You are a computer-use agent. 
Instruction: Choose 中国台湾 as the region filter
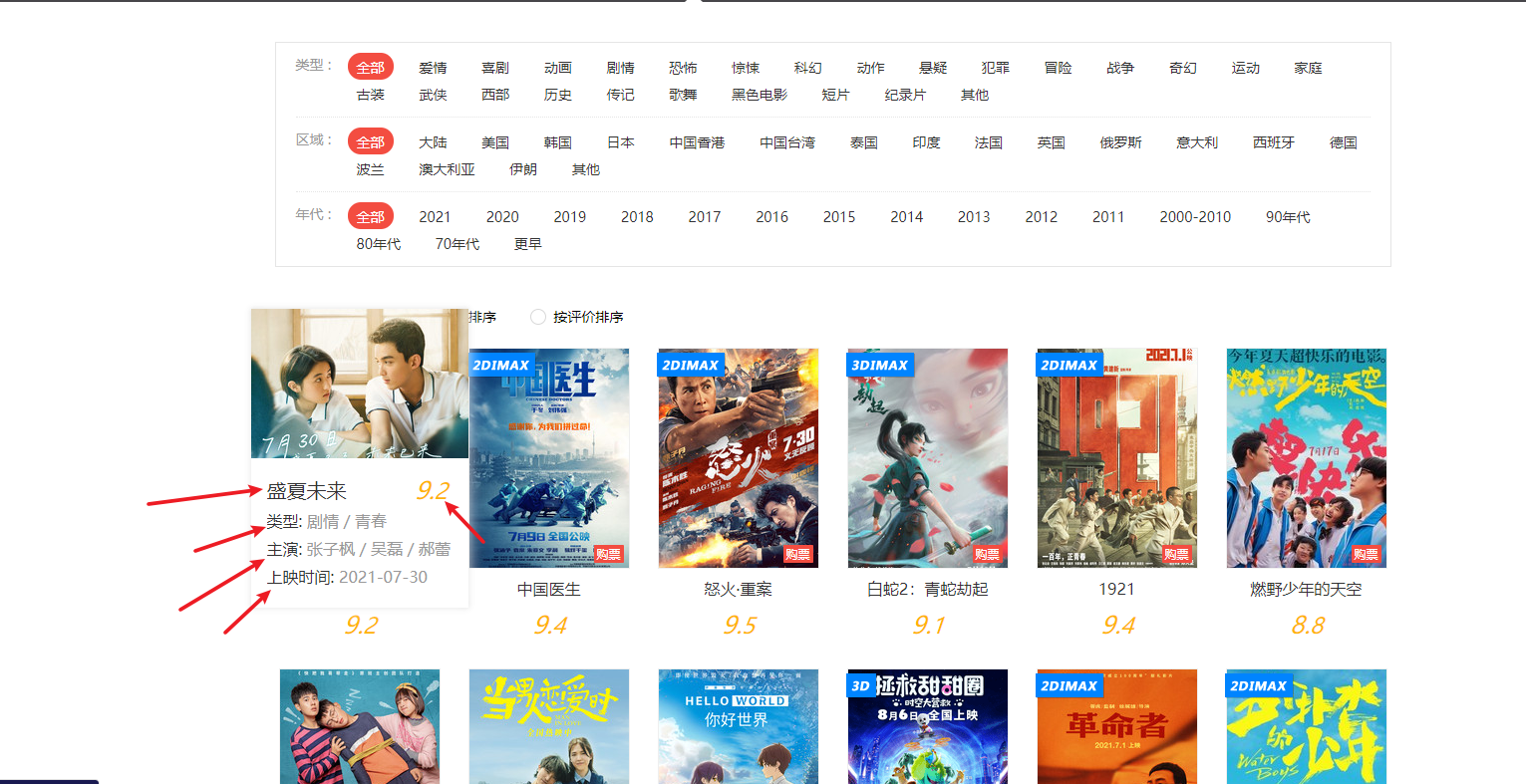pos(787,142)
